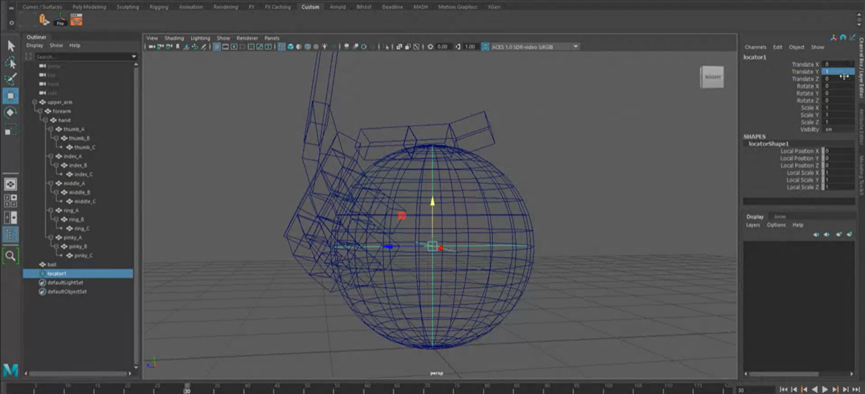Open the Attribute Editor side tab
The image size is (865, 394).
click(861, 127)
